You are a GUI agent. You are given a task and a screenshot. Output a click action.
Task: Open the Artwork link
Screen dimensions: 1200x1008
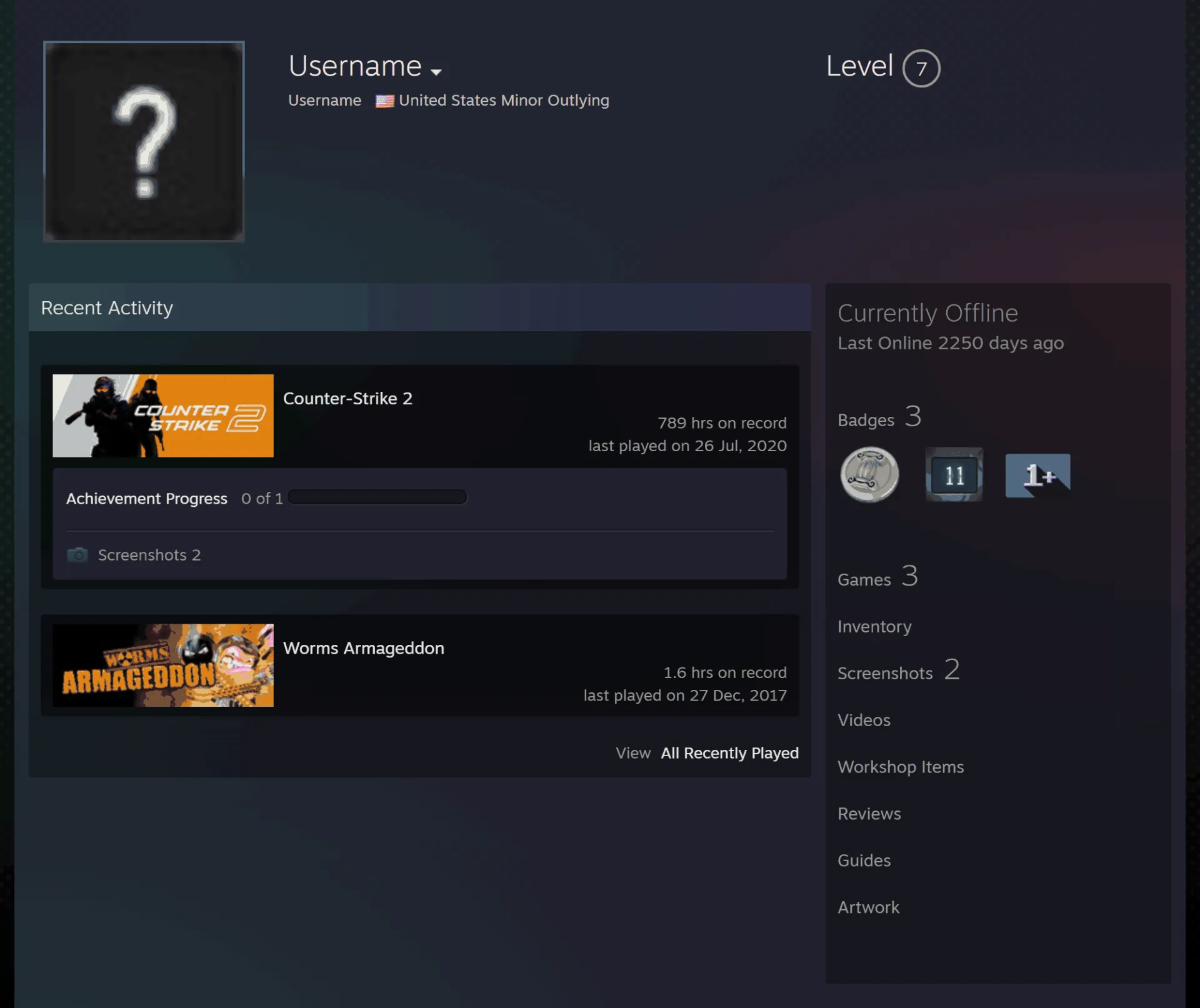pyautogui.click(x=868, y=907)
